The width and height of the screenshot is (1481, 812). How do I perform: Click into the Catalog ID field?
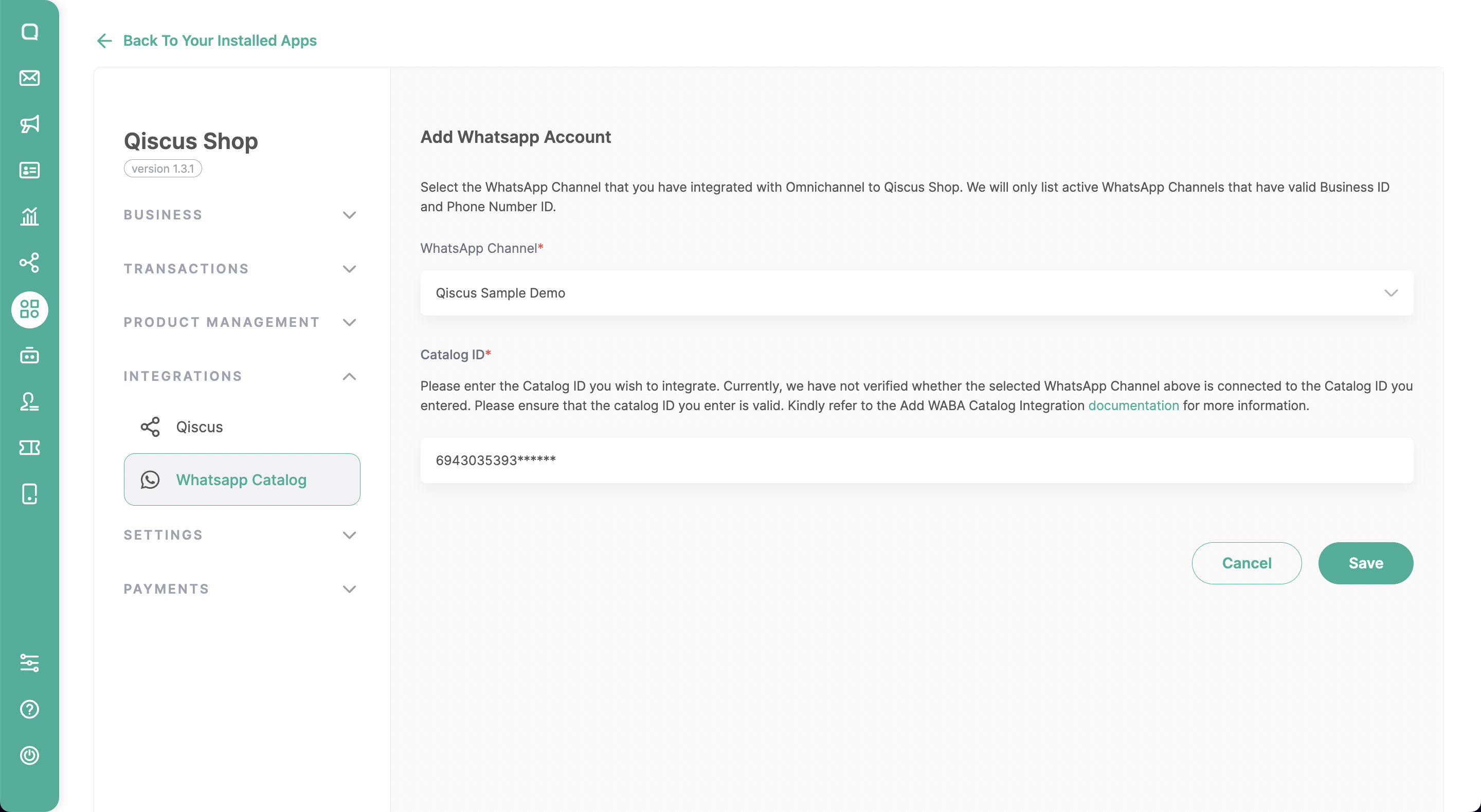click(916, 461)
